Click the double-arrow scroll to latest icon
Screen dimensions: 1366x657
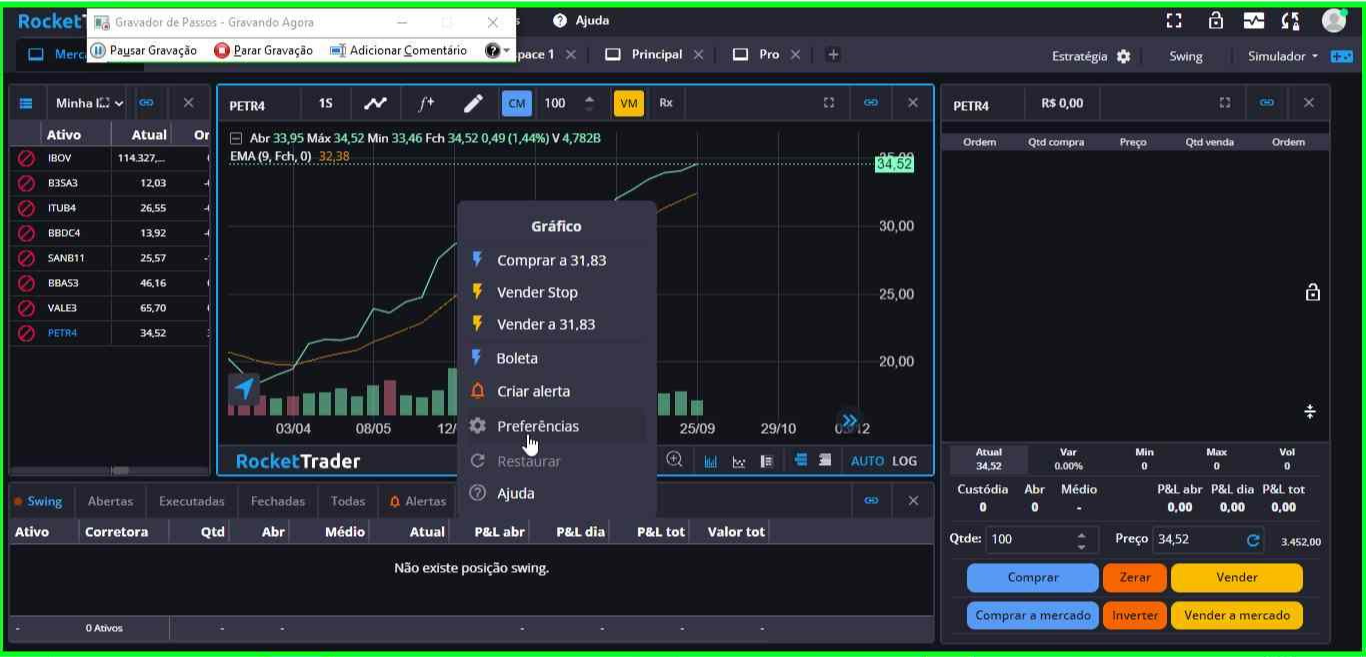849,421
